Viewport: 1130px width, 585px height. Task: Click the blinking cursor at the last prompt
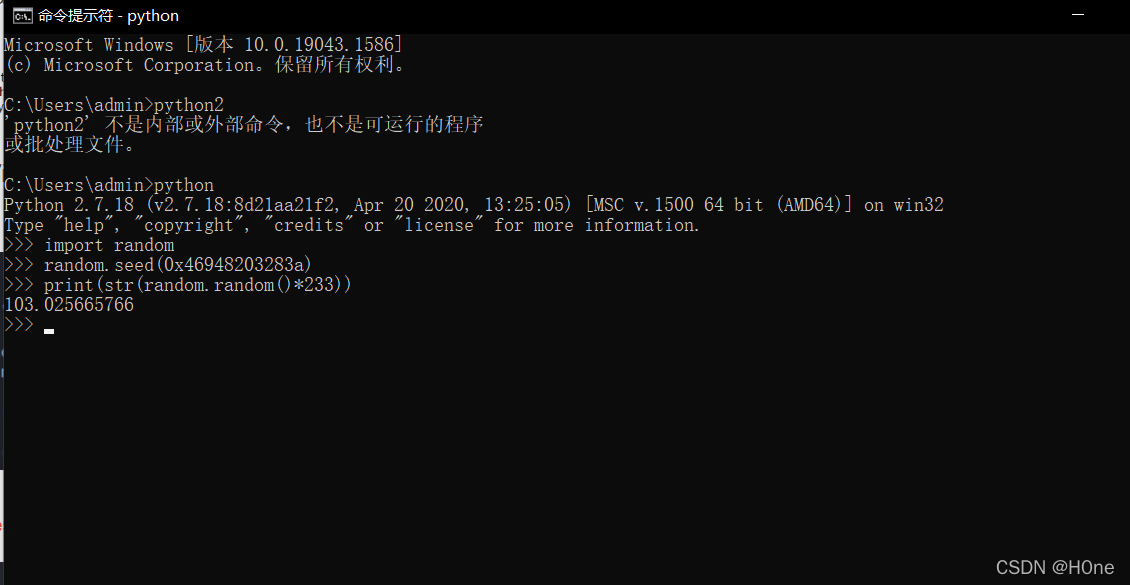pyautogui.click(x=49, y=331)
